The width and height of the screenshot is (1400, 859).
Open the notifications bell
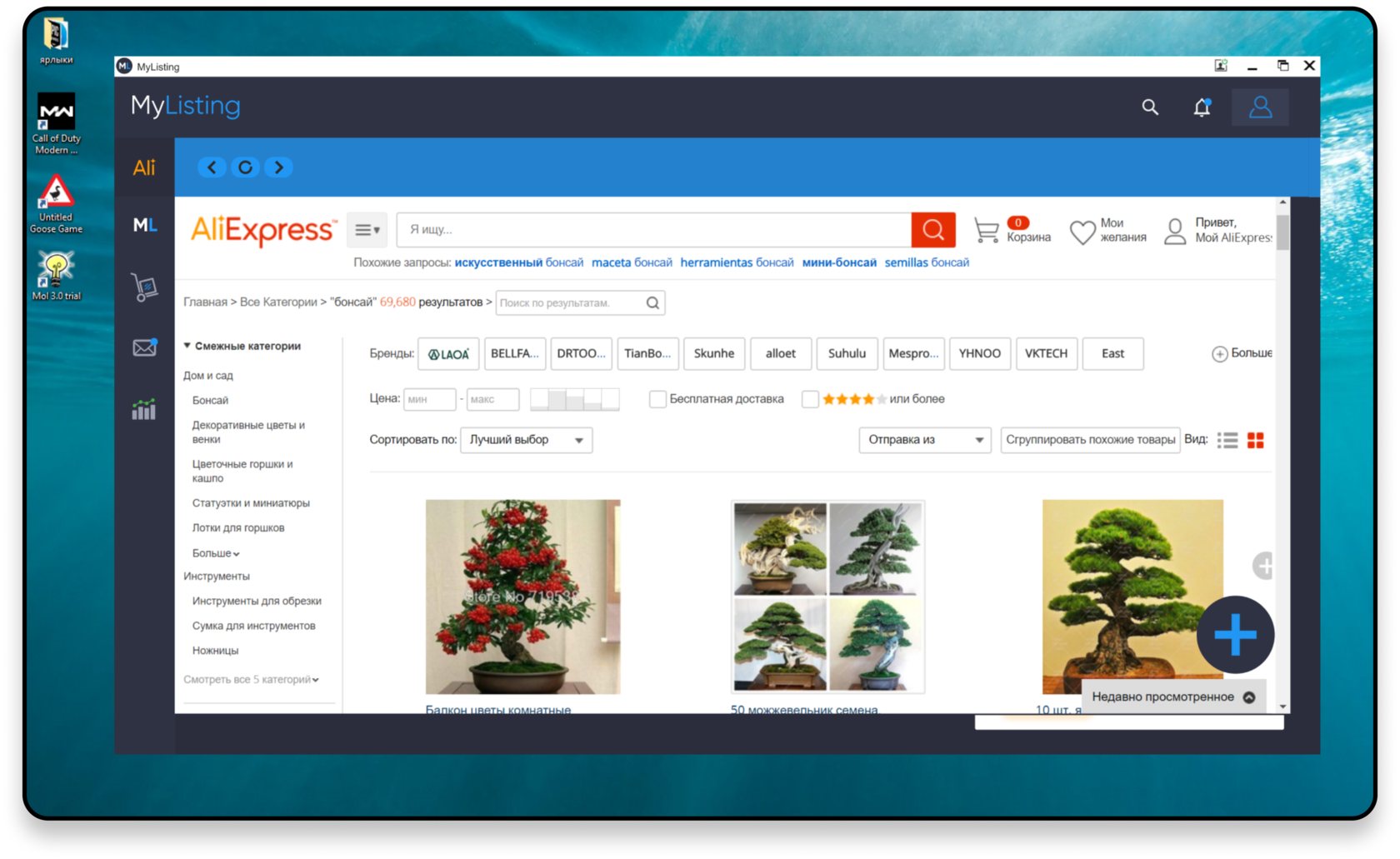[x=1202, y=107]
